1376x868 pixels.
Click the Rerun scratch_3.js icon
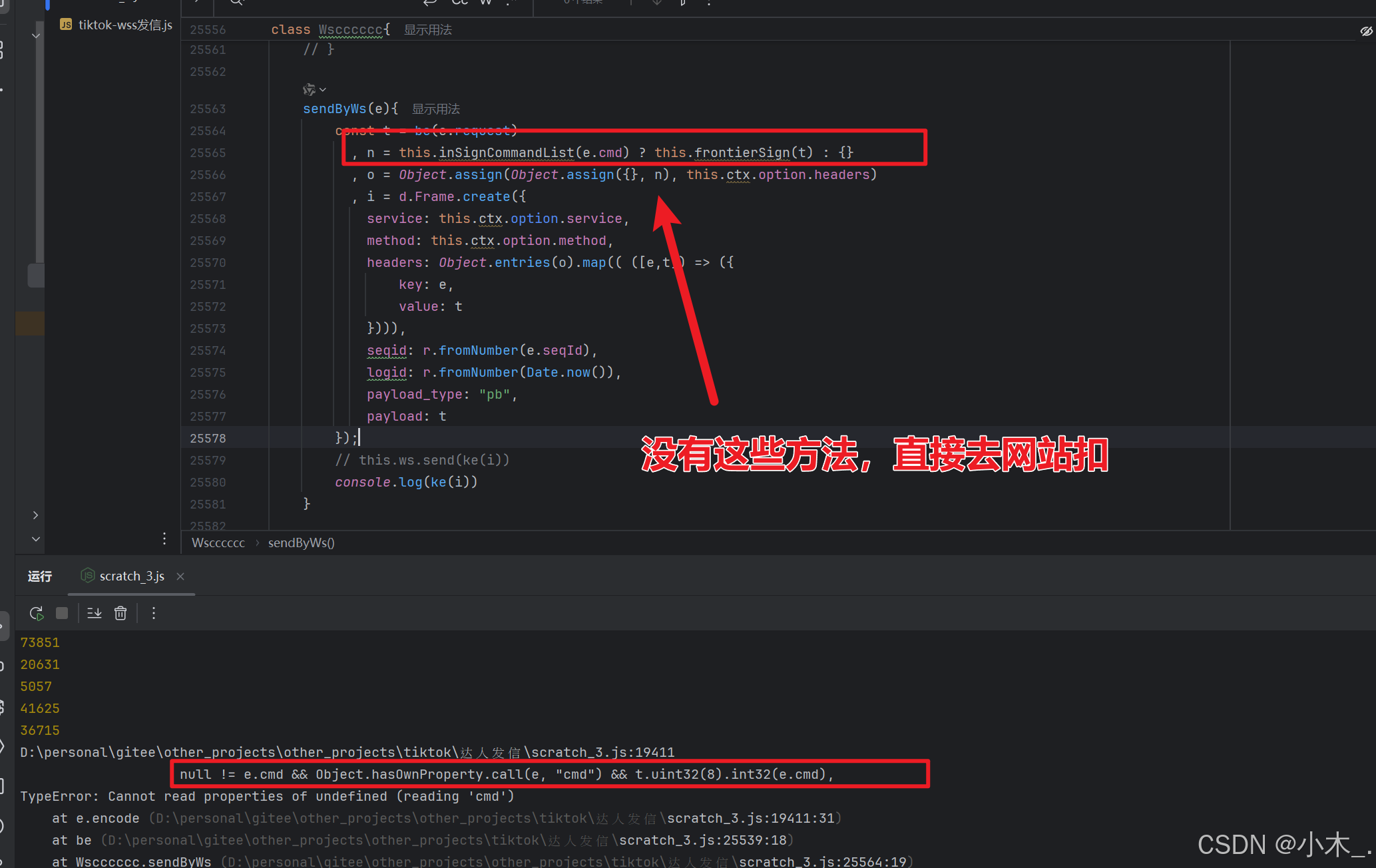click(37, 613)
